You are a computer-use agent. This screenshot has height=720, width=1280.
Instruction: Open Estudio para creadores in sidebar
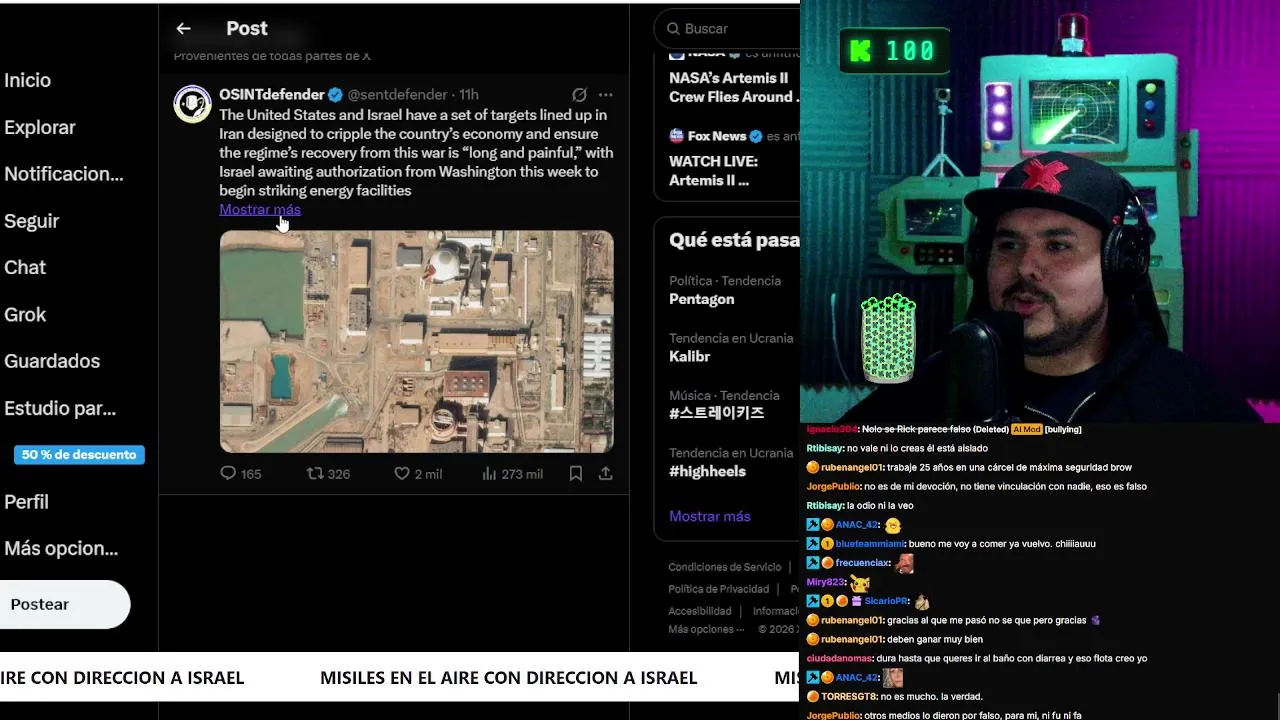(60, 408)
